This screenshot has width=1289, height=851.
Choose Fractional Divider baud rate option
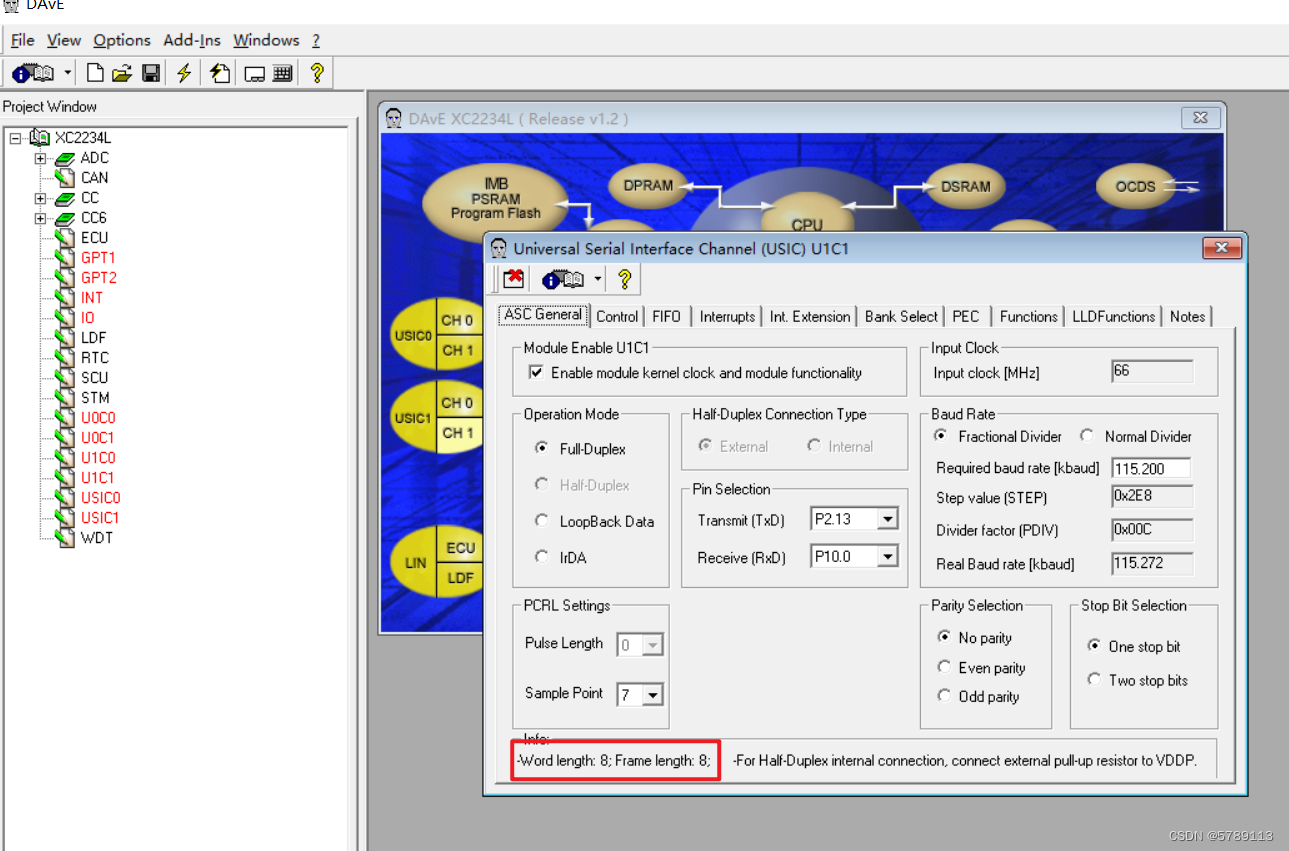941,436
